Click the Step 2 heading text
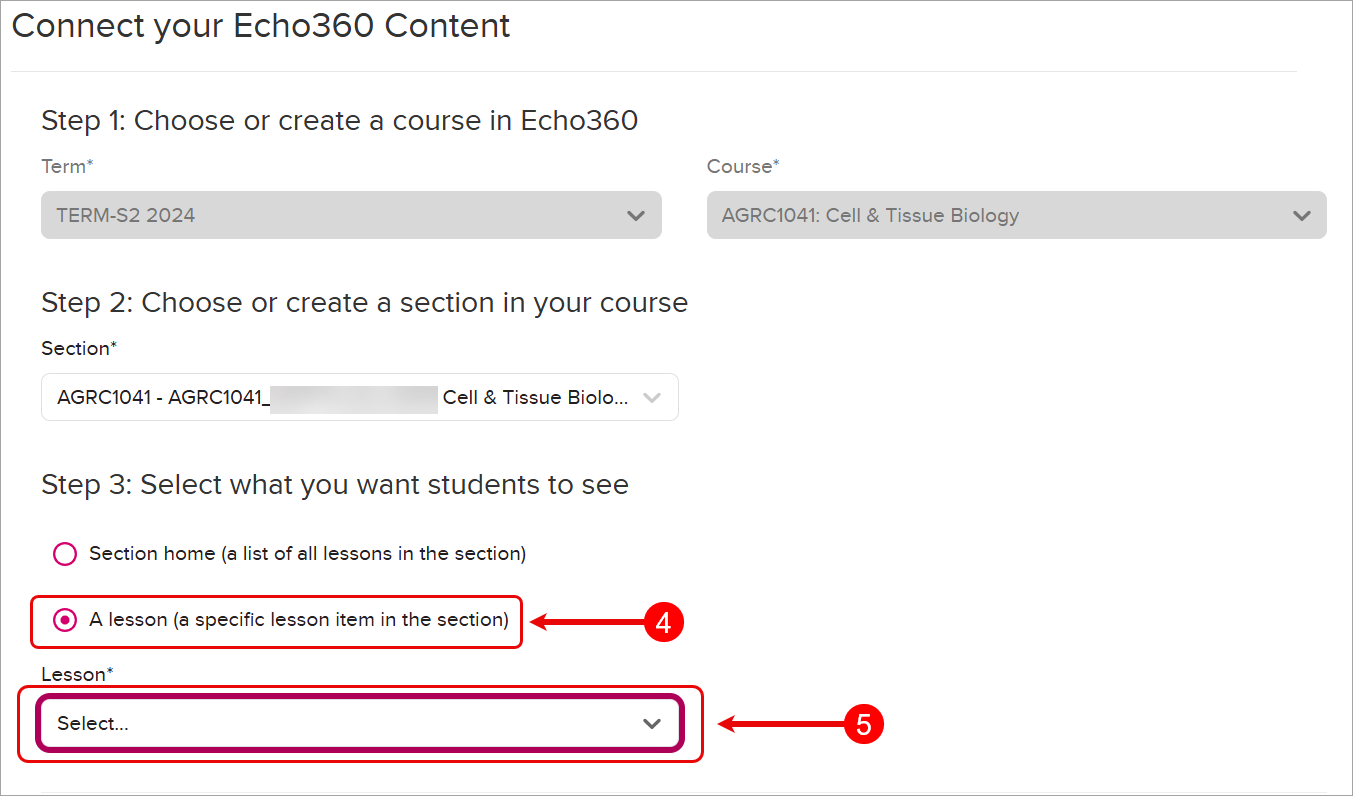 pyautogui.click(x=364, y=303)
